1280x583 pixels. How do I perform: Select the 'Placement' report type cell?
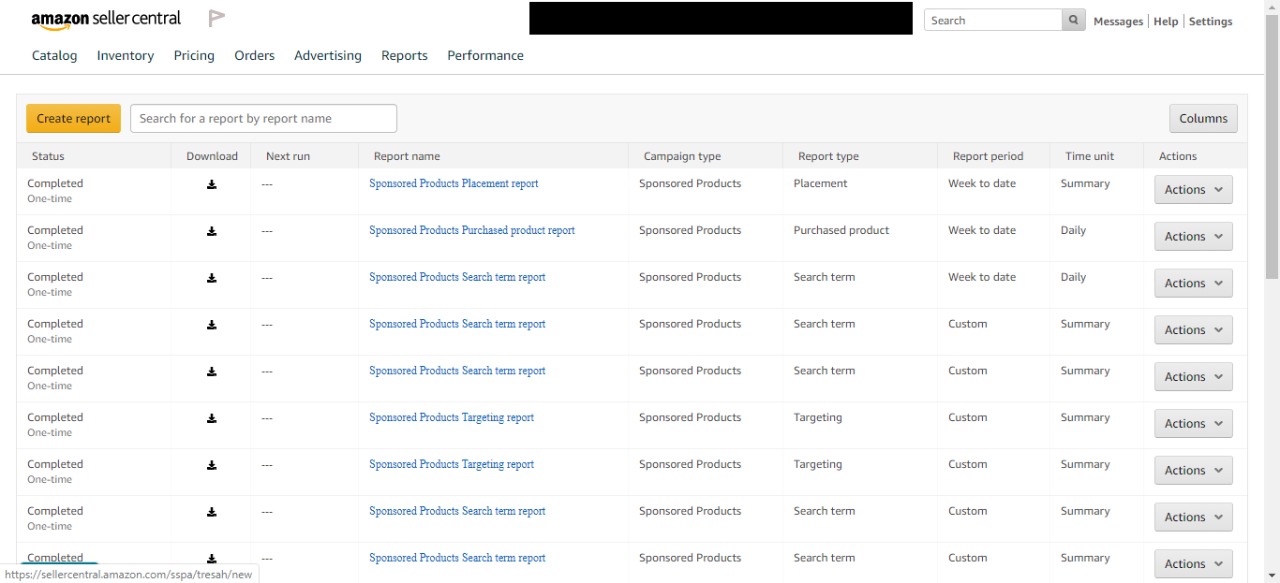[x=820, y=184]
